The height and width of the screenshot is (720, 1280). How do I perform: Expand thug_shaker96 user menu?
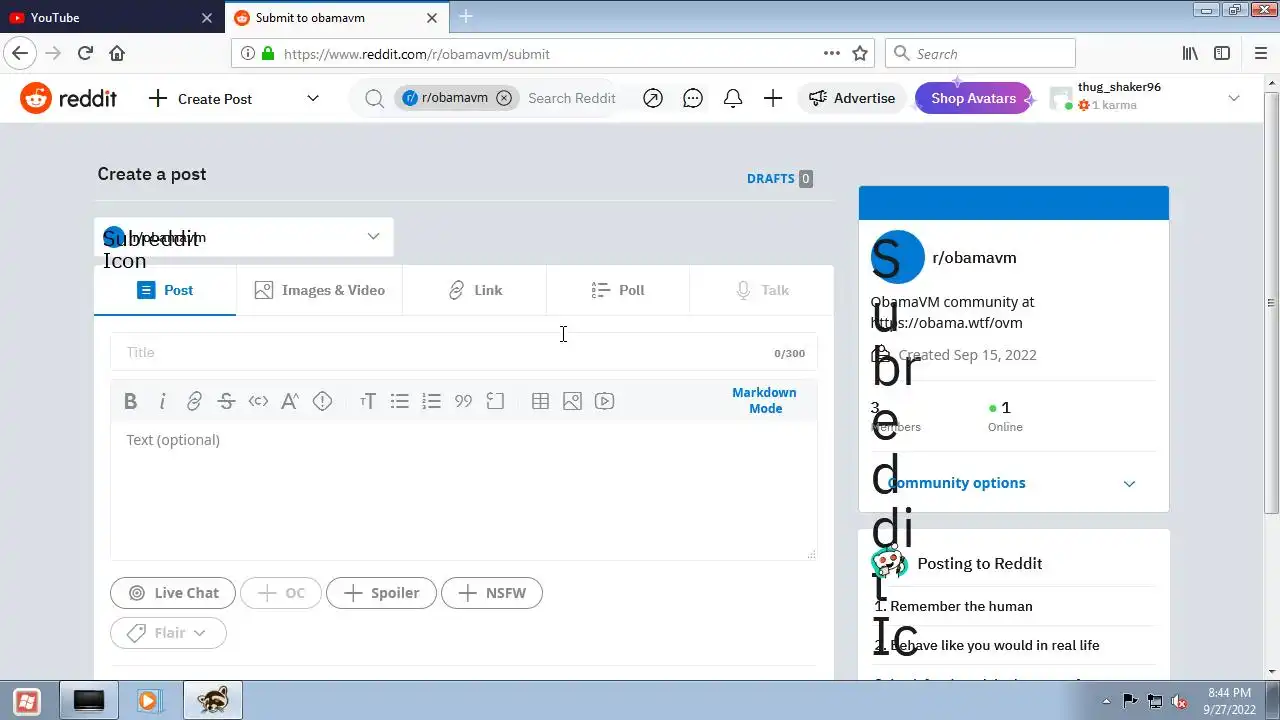[1146, 98]
